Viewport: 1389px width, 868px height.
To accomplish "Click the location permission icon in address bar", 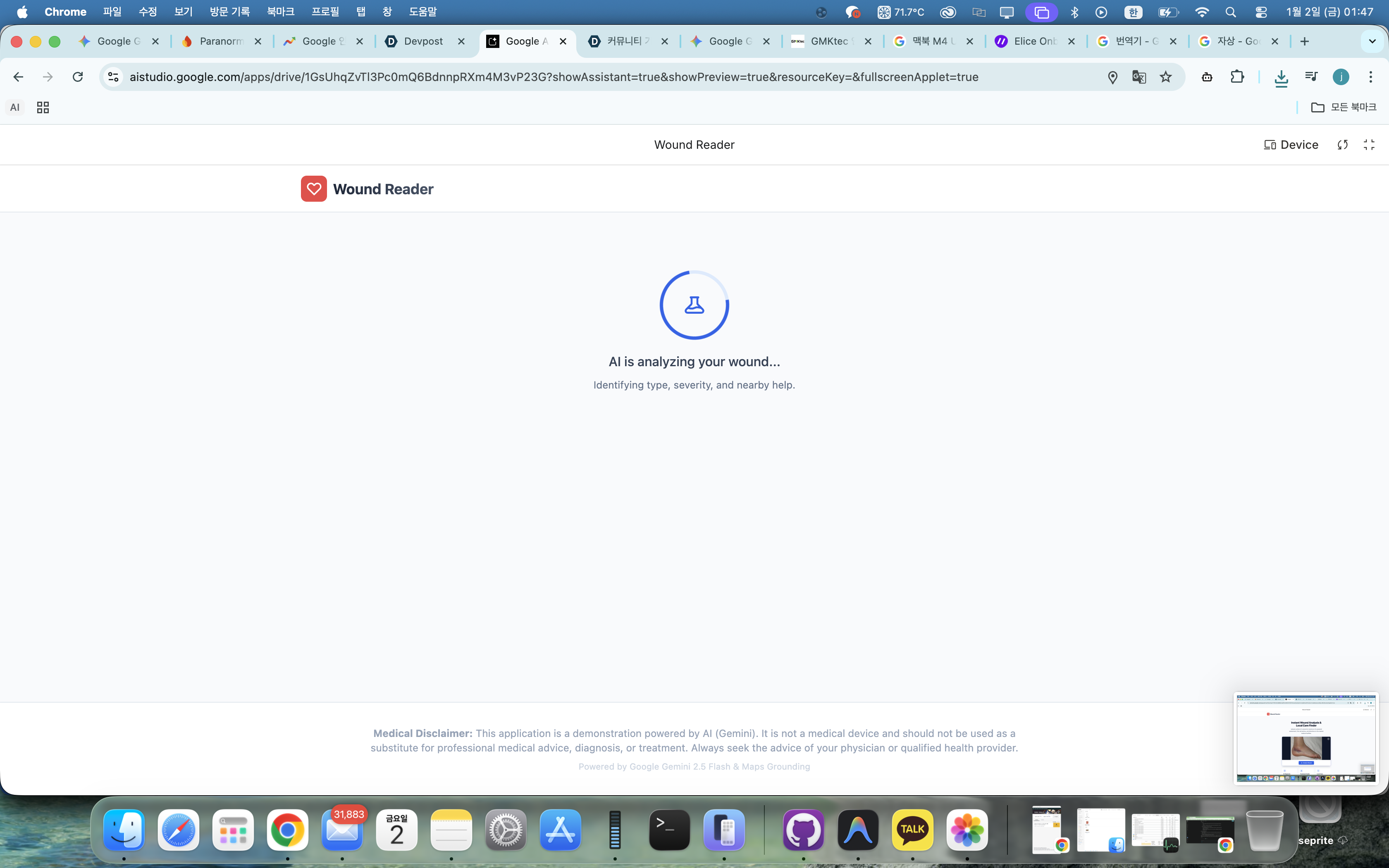I will pyautogui.click(x=1112, y=77).
